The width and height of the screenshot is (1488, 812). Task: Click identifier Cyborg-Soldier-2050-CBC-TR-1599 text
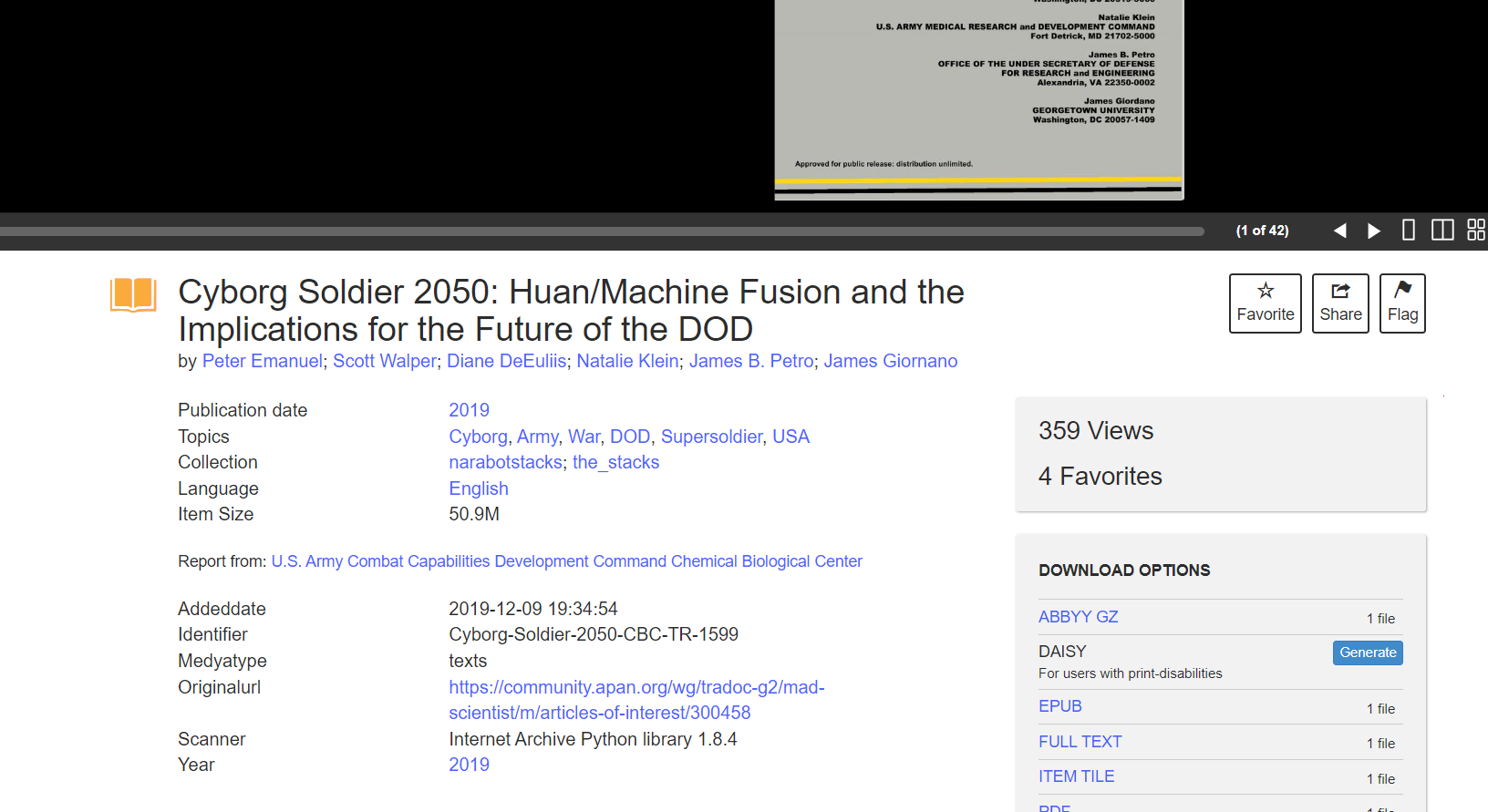click(x=594, y=634)
